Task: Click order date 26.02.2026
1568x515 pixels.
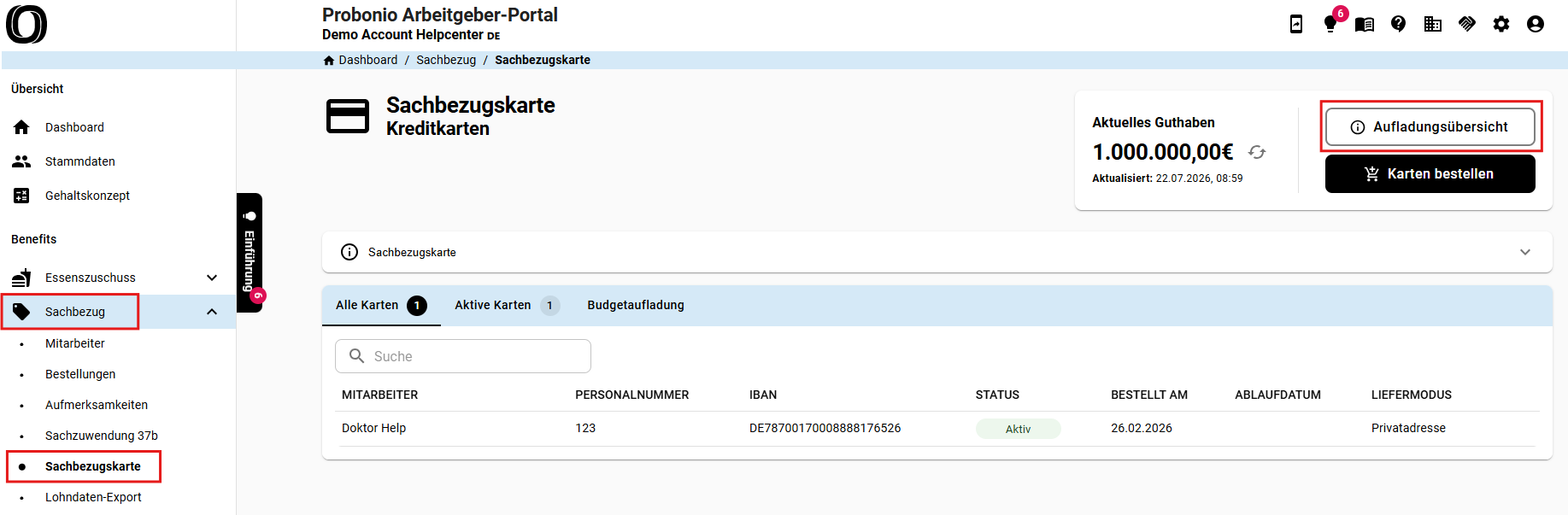Action: tap(1142, 428)
